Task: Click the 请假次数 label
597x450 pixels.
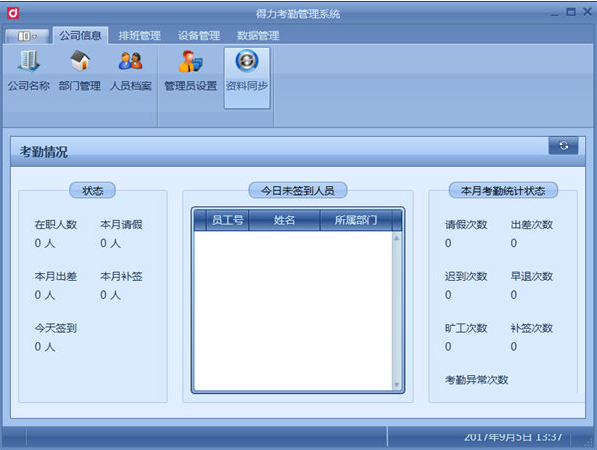Action: (x=466, y=225)
